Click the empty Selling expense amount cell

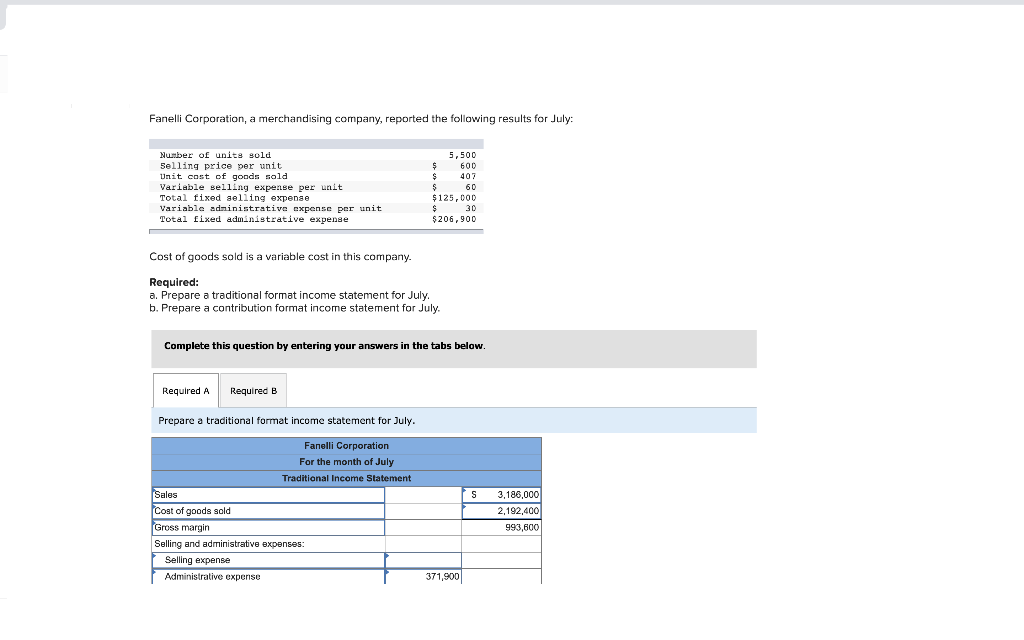coord(422,560)
